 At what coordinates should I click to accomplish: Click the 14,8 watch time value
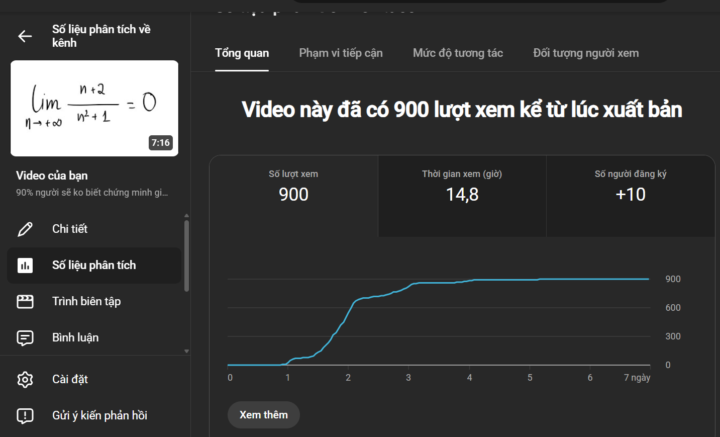[x=462, y=195]
